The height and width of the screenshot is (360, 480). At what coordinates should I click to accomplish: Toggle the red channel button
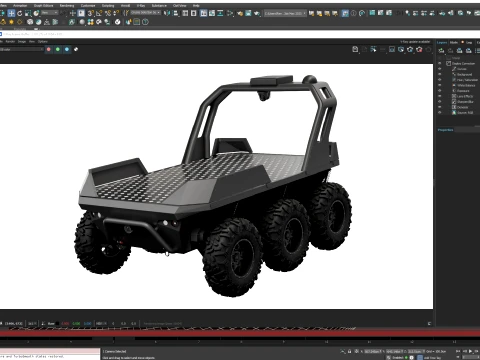49,49
